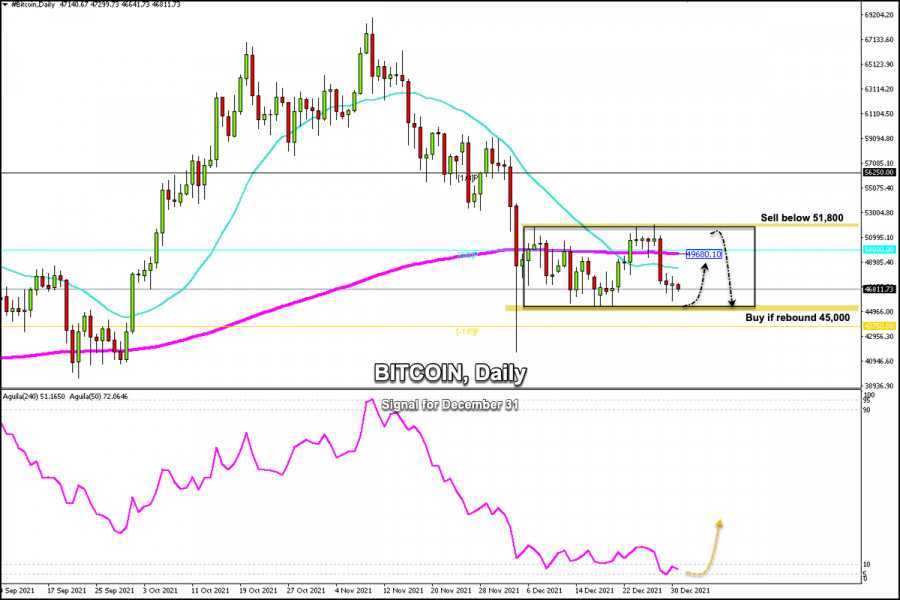
Task: Click the 40946.60 price axis label
Action: point(879,361)
